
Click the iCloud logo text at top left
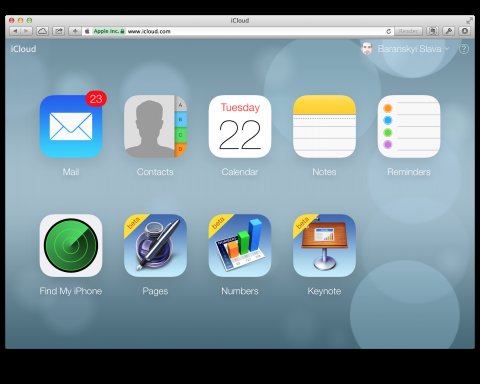click(x=23, y=49)
